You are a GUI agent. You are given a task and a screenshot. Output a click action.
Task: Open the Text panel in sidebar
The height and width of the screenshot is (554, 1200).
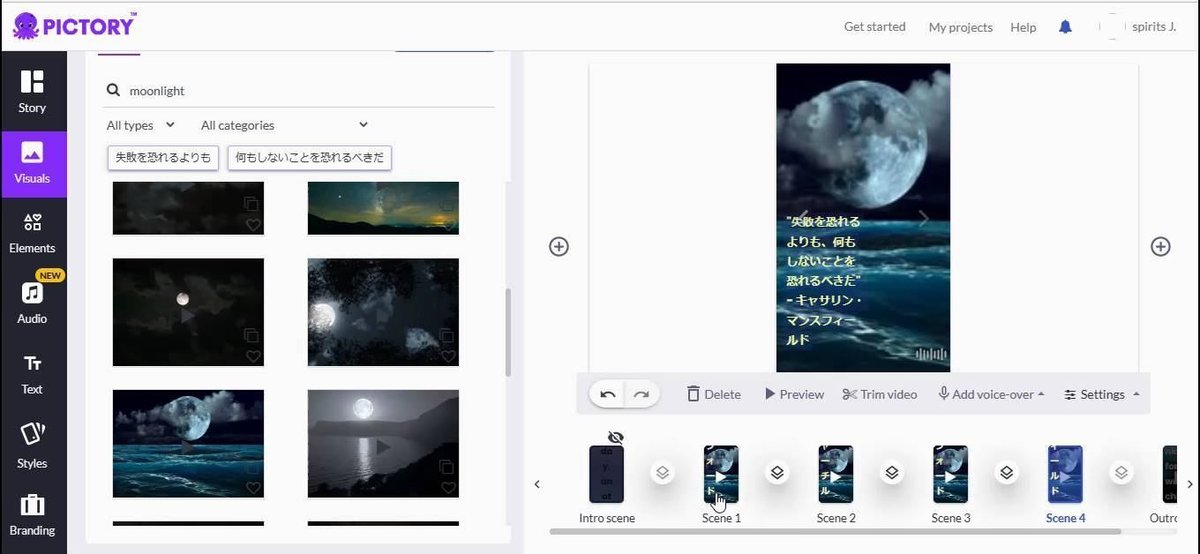click(x=32, y=375)
